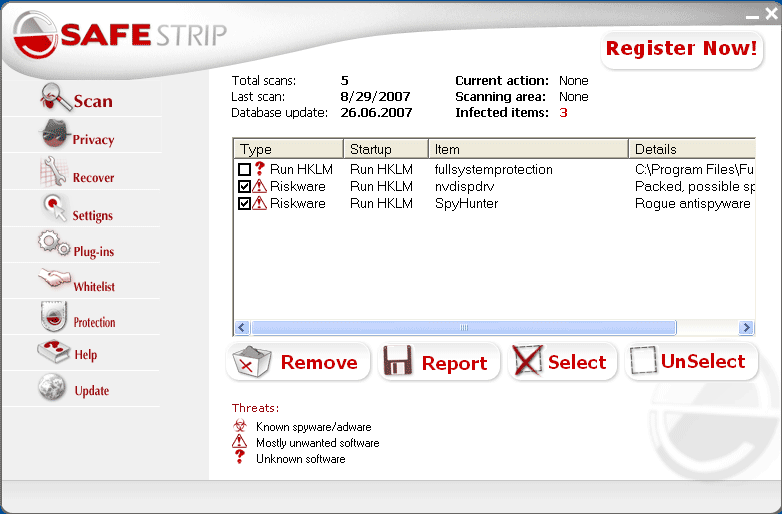Image resolution: width=782 pixels, height=514 pixels.
Task: Click the SafeStrip logo emblem
Action: click(x=35, y=35)
